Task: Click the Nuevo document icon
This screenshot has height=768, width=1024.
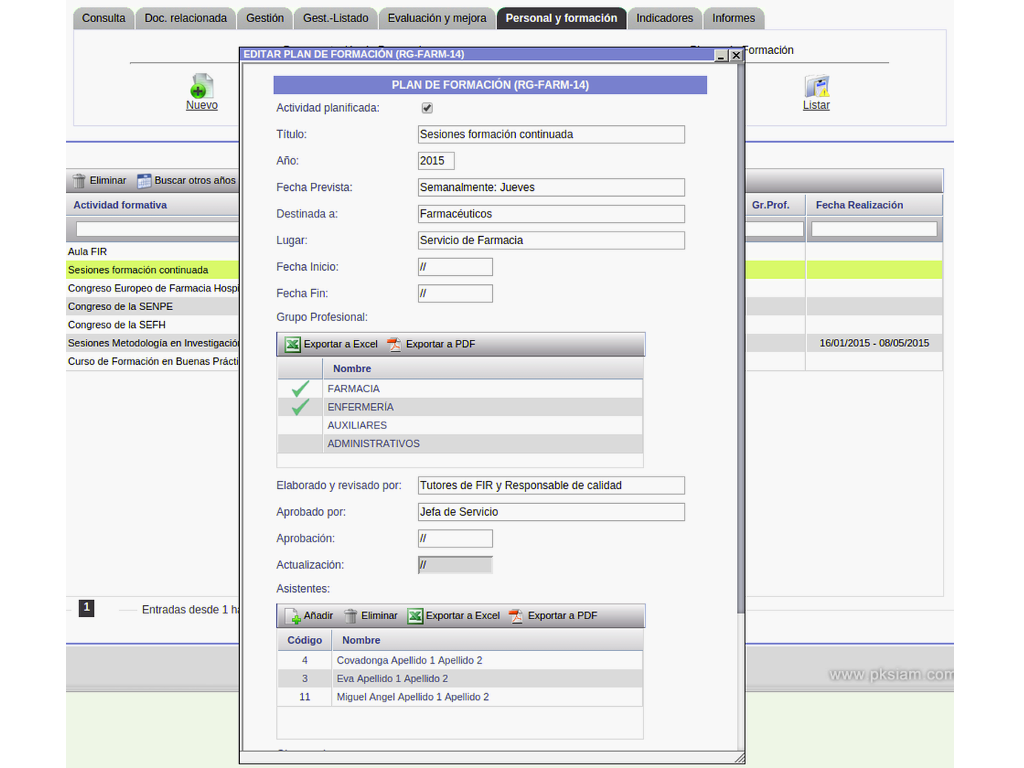Action: (x=202, y=86)
